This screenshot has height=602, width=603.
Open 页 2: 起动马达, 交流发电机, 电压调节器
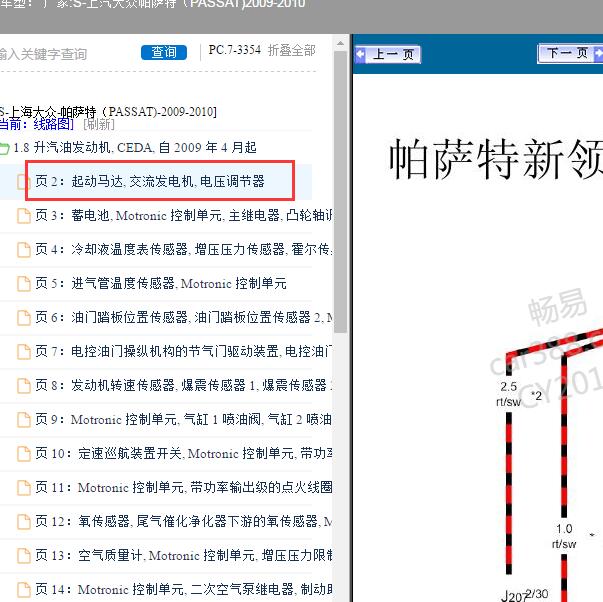pos(150,181)
